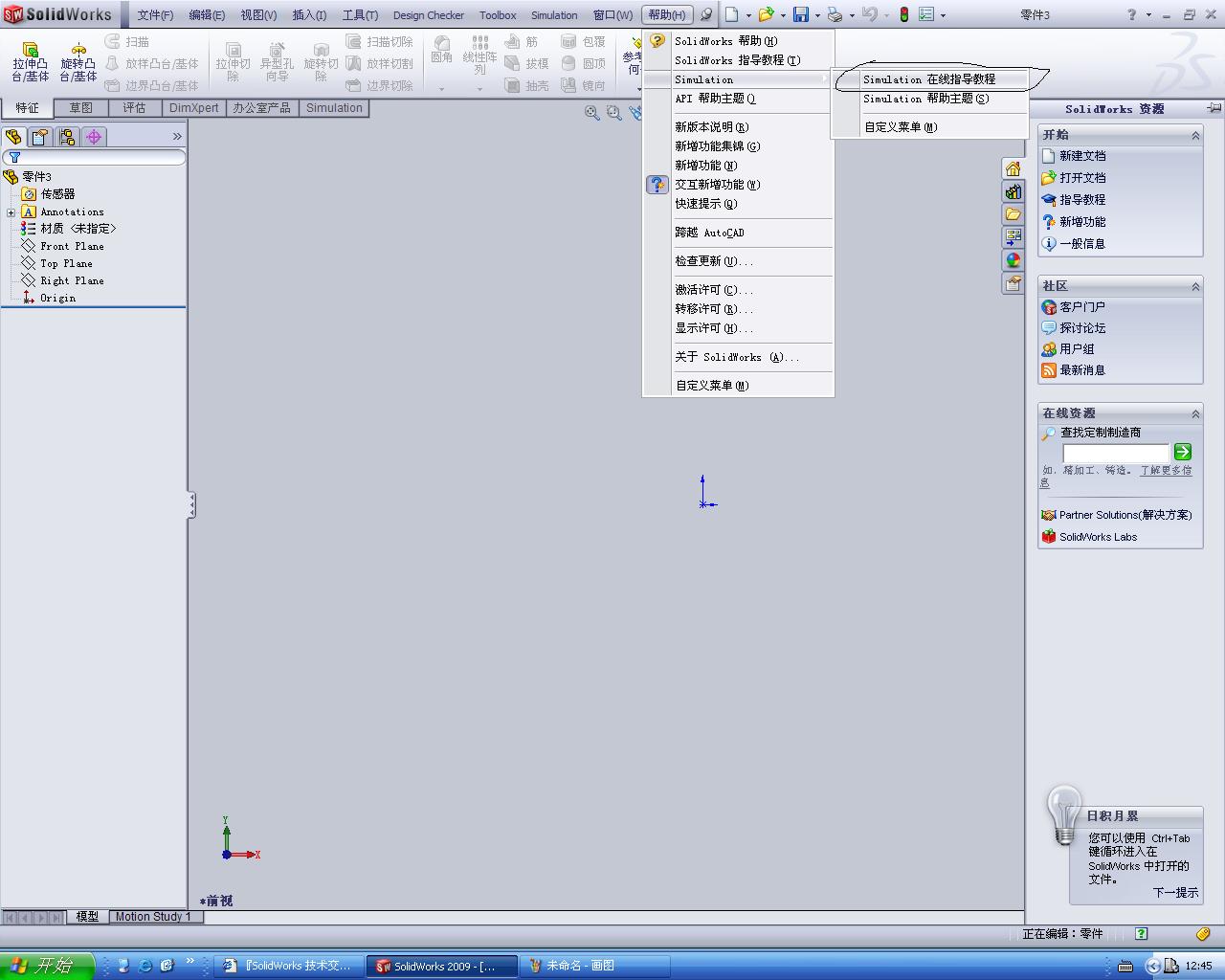Click the Save disk icon
The width and height of the screenshot is (1225, 980).
coord(801,14)
